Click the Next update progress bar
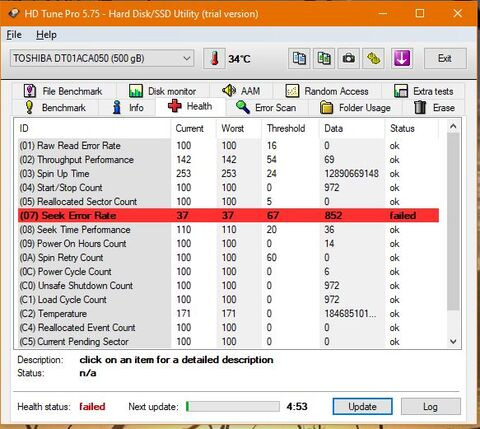 tap(233, 407)
